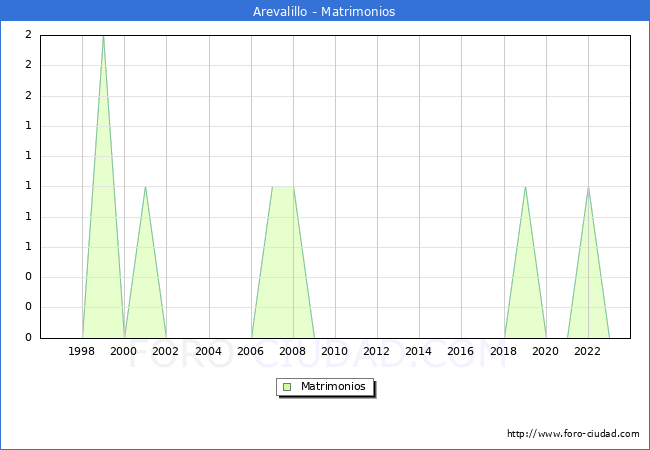Click the 2019 peak data point
This screenshot has height=450, width=650.
pyautogui.click(x=525, y=187)
